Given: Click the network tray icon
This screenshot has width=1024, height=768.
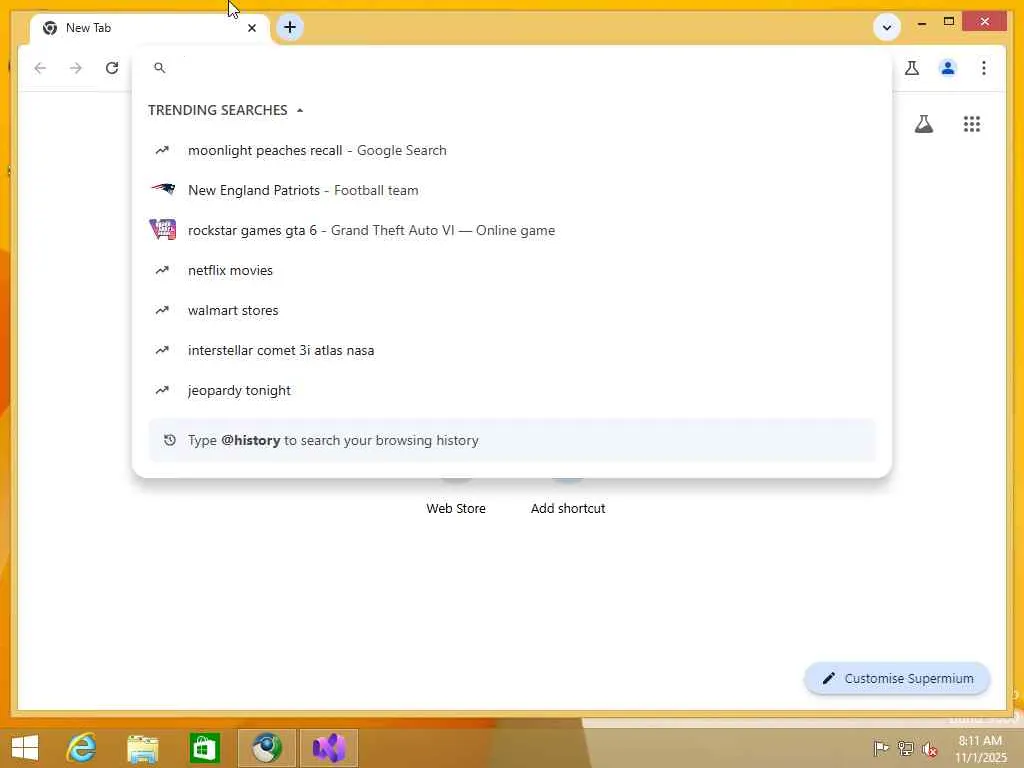Looking at the screenshot, I should (905, 748).
